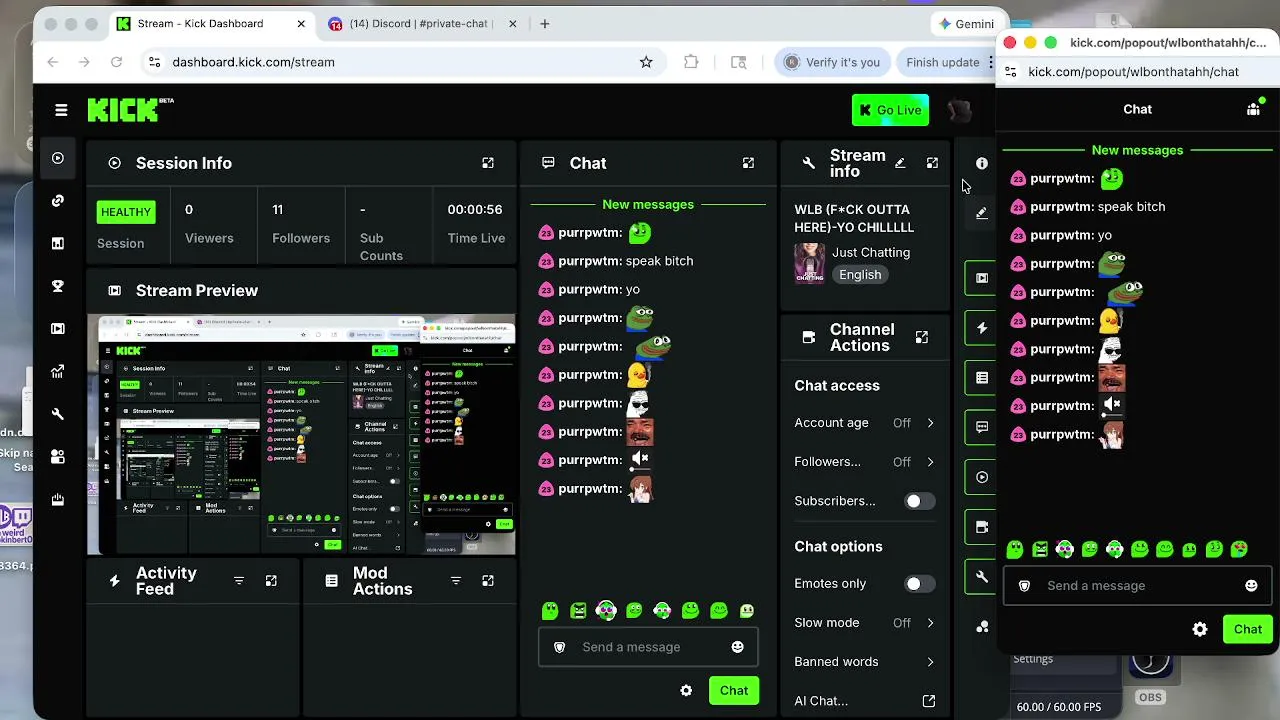Click the 'yo' message in popout chat
This screenshot has width=1280, height=720.
[1105, 235]
